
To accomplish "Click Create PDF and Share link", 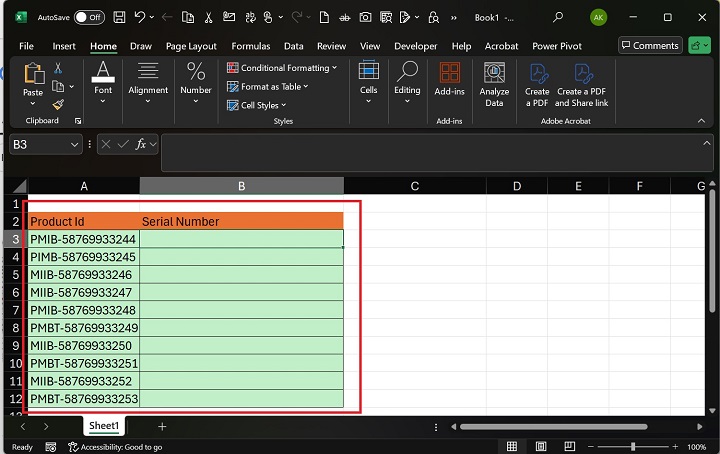I will pyautogui.click(x=582, y=82).
